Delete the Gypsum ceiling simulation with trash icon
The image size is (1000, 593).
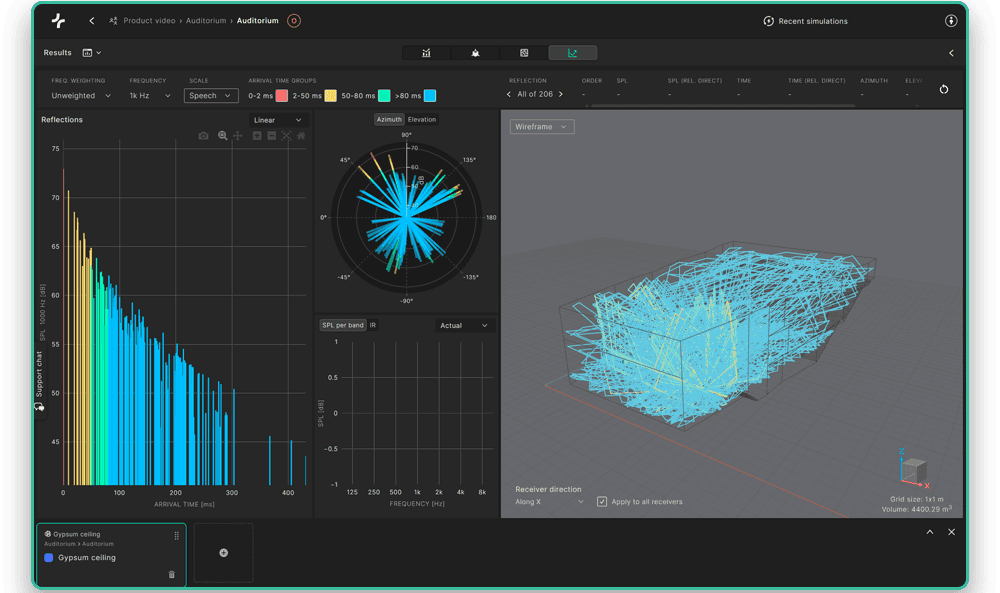171,574
